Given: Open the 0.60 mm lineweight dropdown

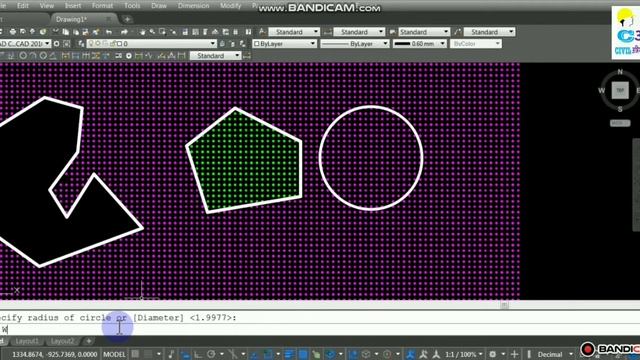Looking at the screenshot, I should tap(420, 44).
